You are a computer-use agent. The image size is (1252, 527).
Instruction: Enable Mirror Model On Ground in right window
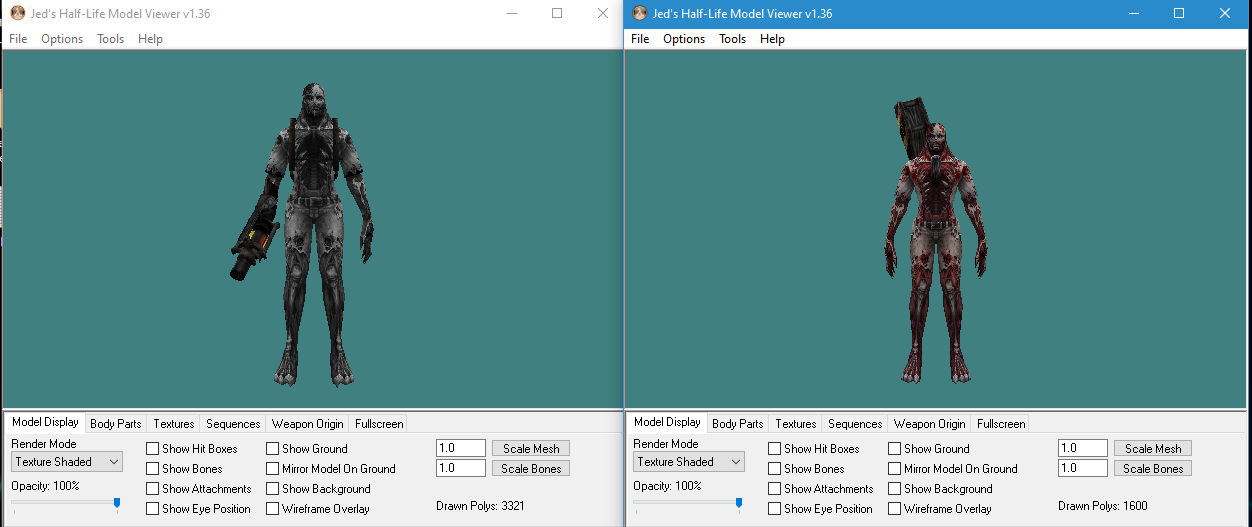895,469
